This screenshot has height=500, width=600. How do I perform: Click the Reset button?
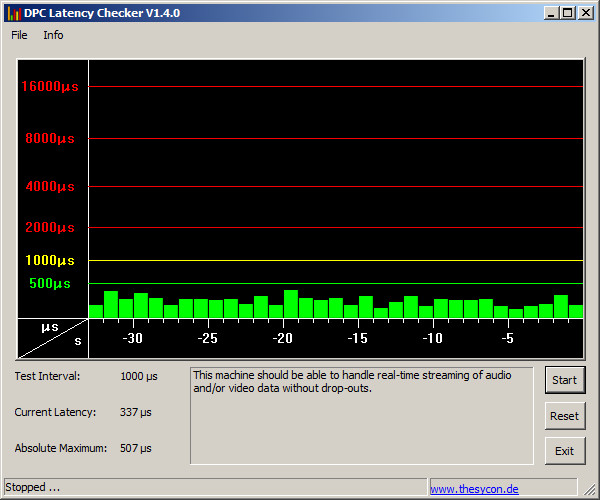565,416
